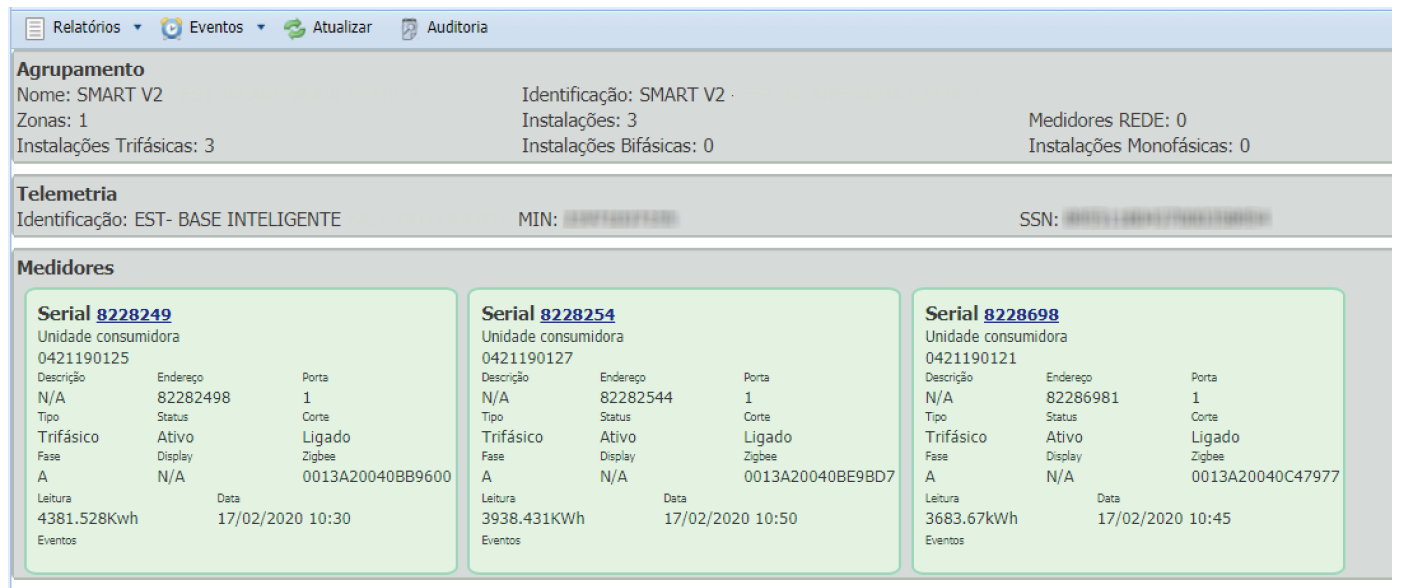Viewport: 1401px width, 588px height.
Task: Click the Relatórios document icon
Action: click(35, 28)
